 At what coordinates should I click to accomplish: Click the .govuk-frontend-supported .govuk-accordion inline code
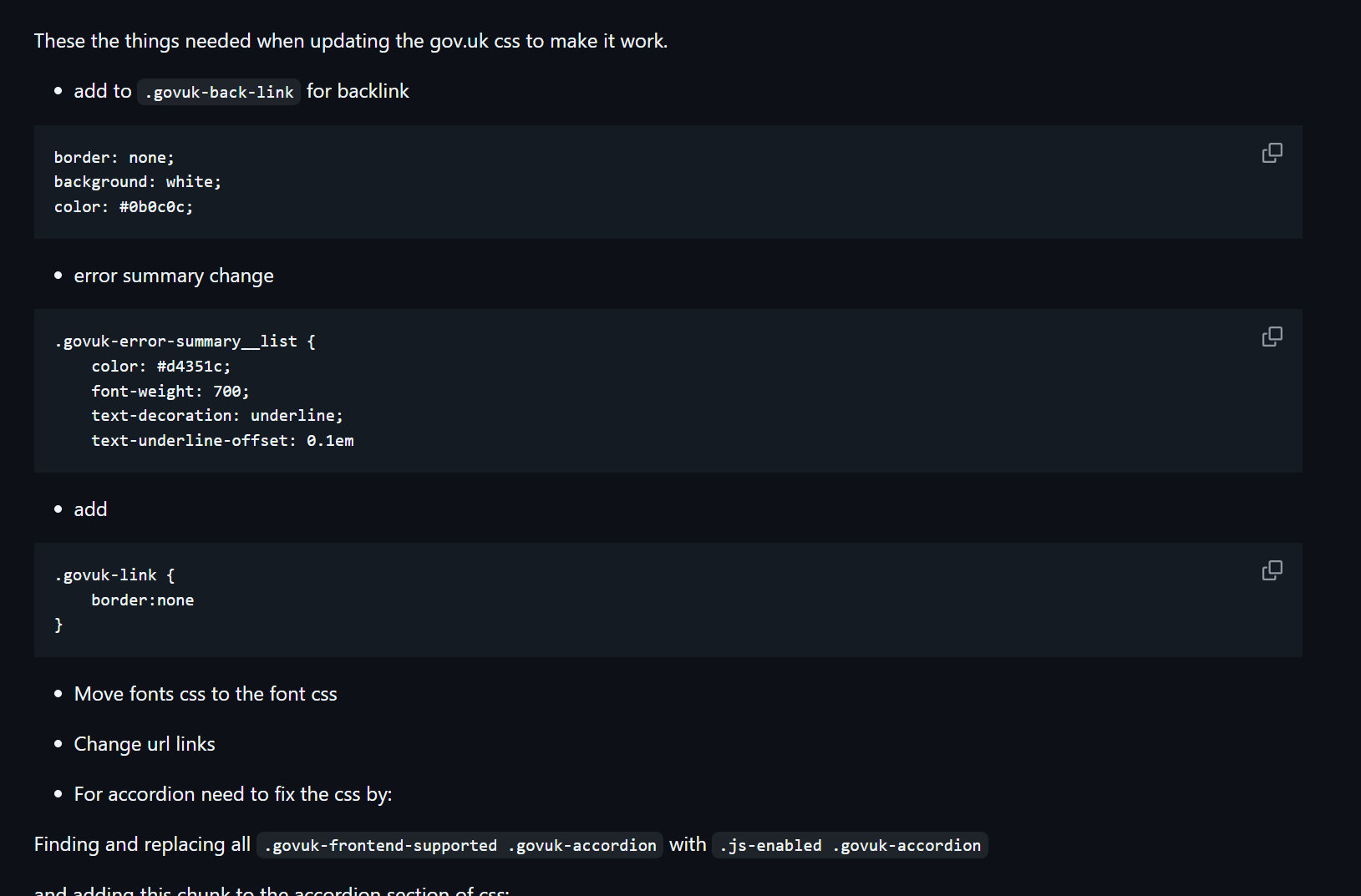[460, 845]
